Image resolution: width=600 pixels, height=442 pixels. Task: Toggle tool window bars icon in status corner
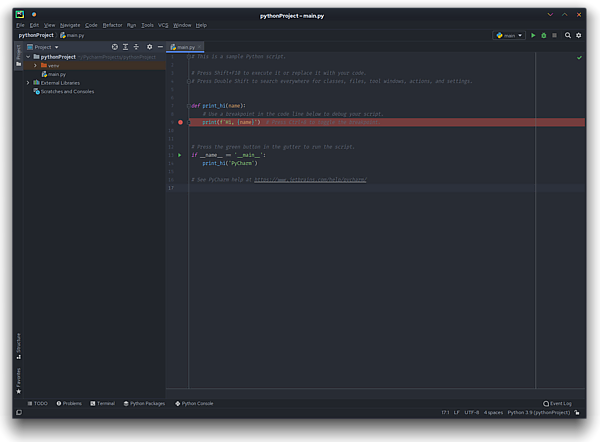pyautogui.click(x=18, y=412)
